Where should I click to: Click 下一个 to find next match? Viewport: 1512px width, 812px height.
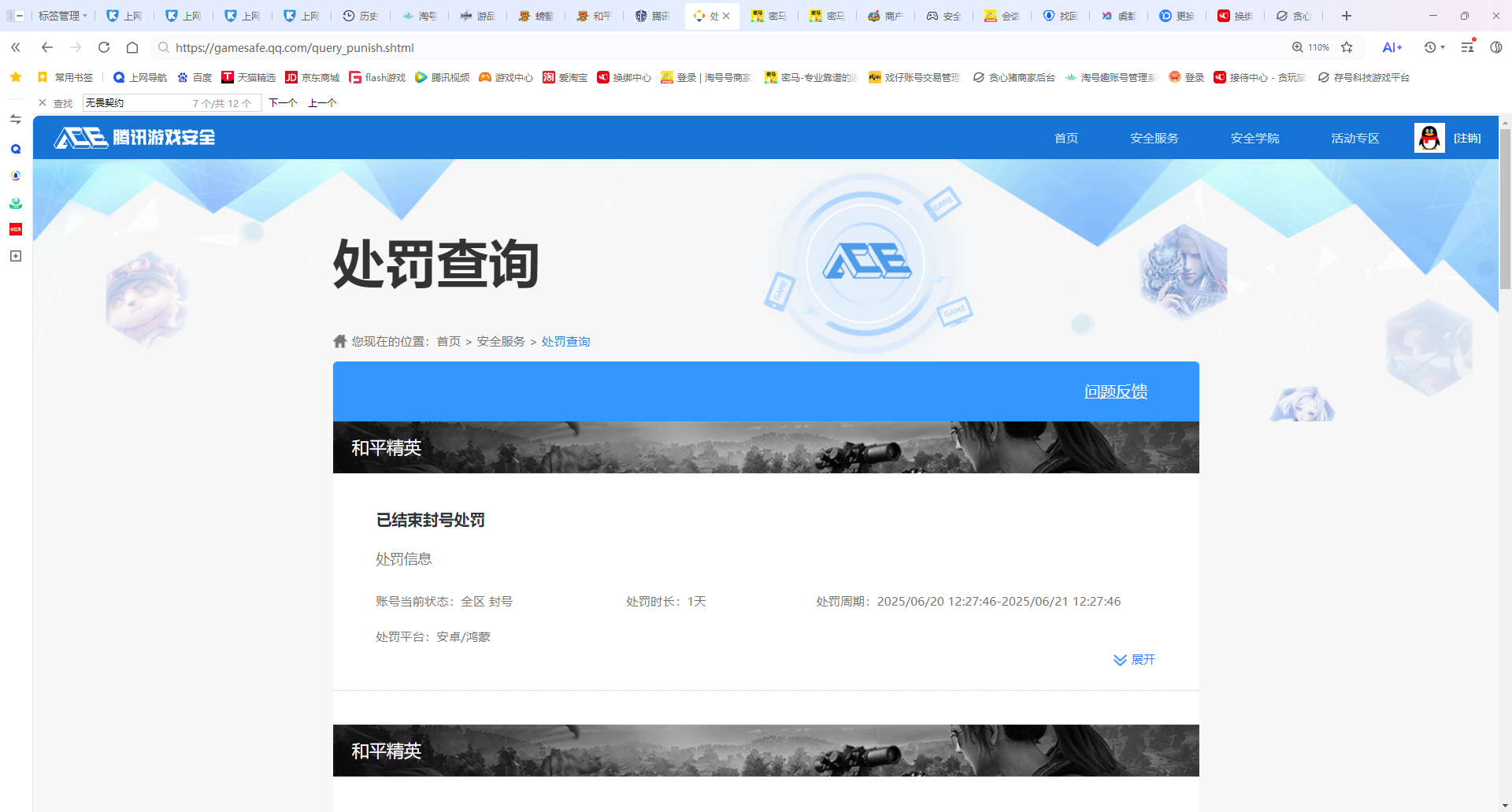pyautogui.click(x=283, y=102)
